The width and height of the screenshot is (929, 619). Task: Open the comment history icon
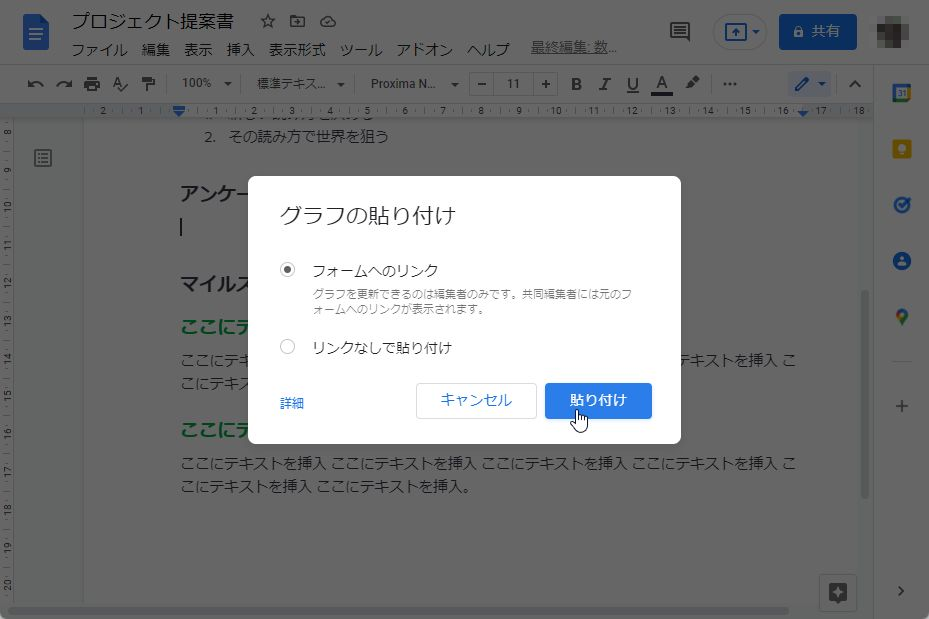(x=679, y=31)
